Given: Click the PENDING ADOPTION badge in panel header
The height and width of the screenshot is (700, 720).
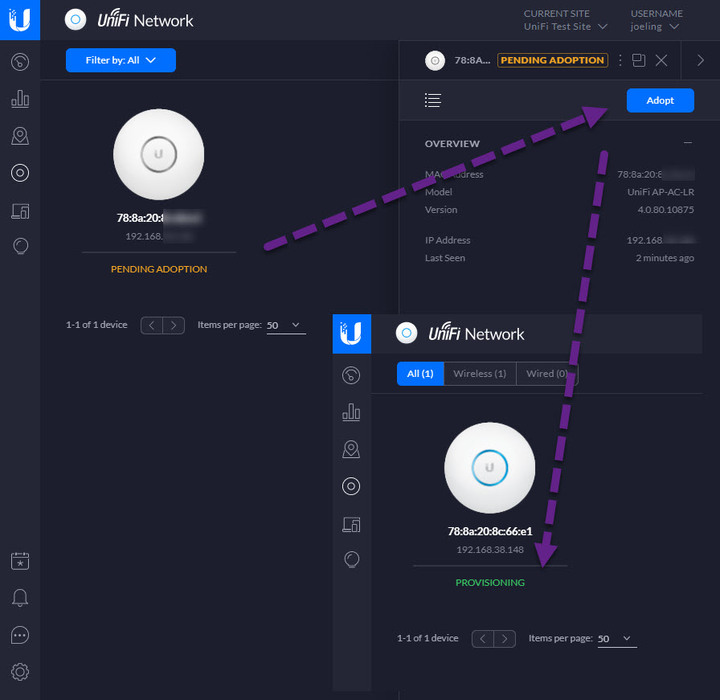Looking at the screenshot, I should point(552,60).
